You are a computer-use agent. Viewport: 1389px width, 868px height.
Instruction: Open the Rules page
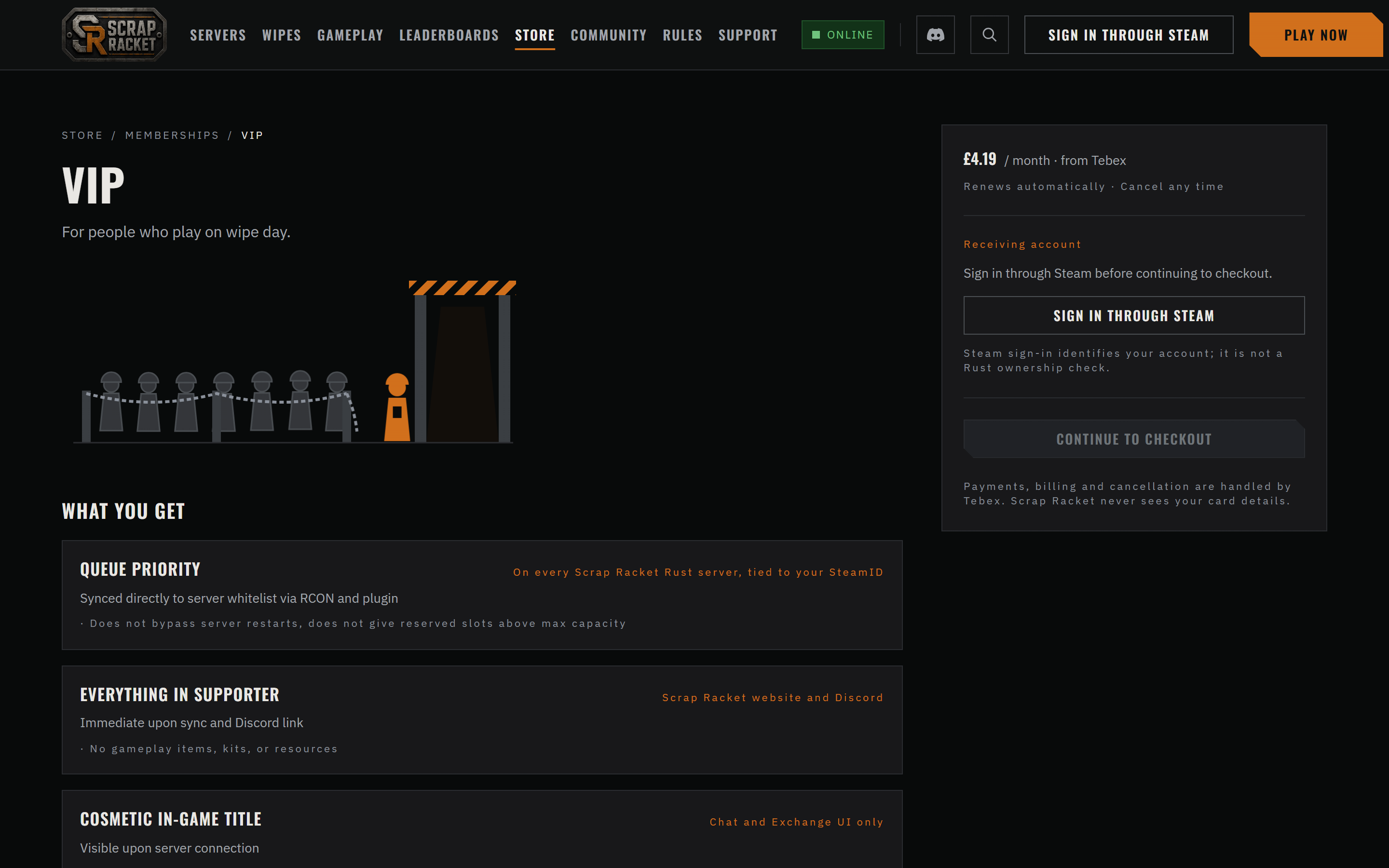(682, 35)
